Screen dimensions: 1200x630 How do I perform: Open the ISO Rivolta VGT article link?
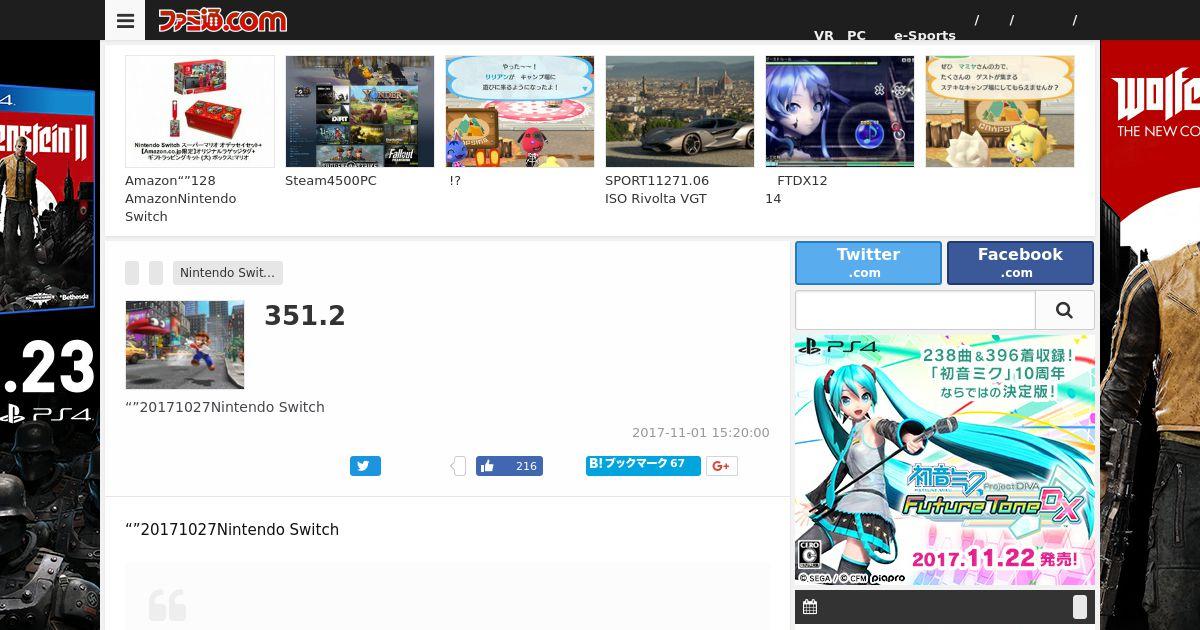coord(657,190)
